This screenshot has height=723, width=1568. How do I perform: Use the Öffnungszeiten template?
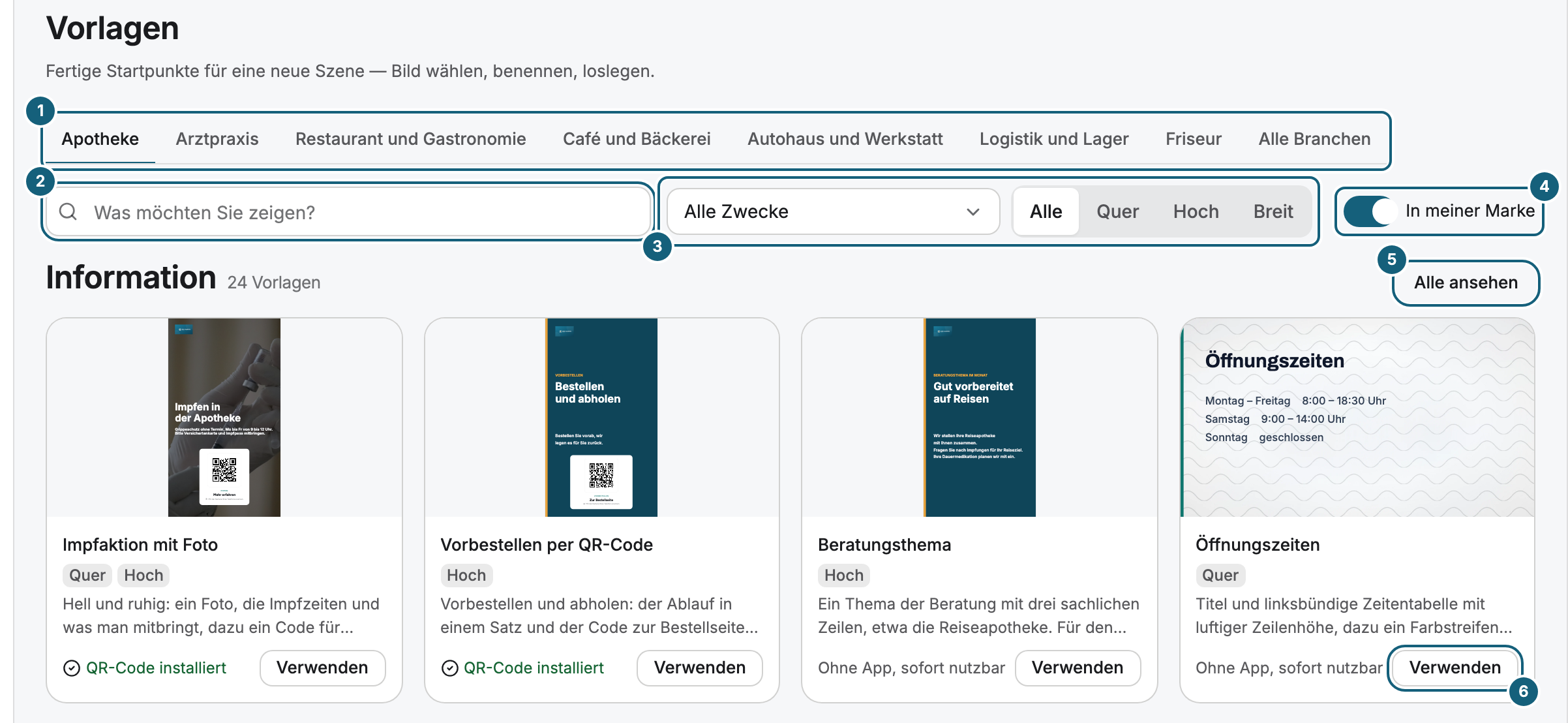[1455, 668]
